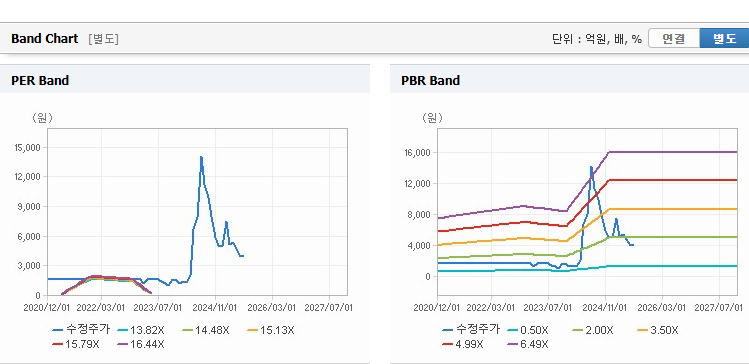Click the PBR Band panel title
749x364 pixels.
click(x=430, y=80)
